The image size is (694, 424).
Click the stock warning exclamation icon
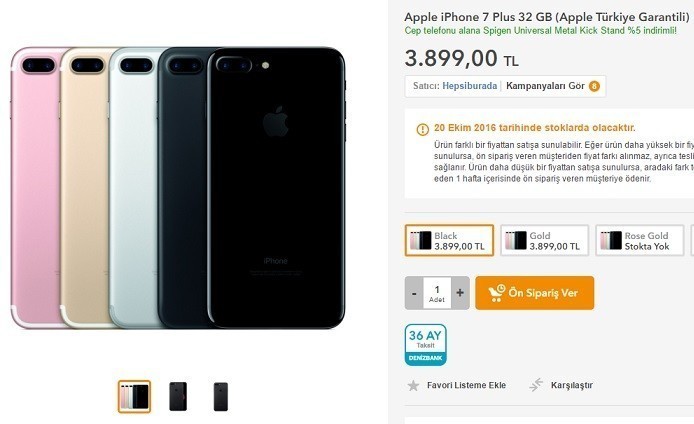[423, 129]
